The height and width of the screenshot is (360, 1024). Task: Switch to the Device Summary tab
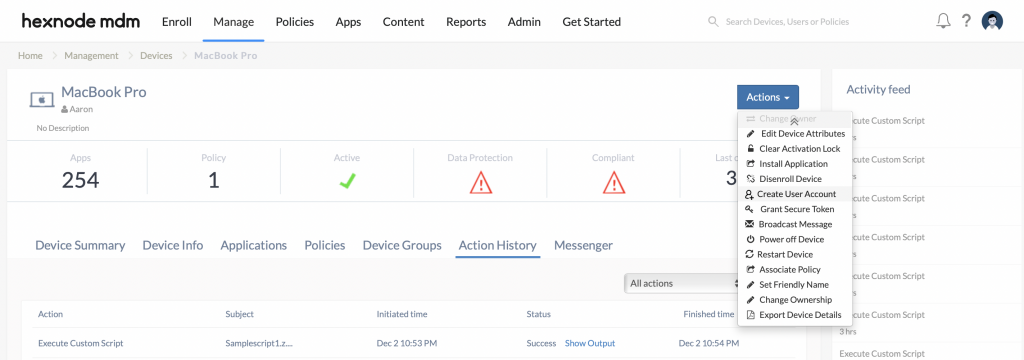pos(80,246)
